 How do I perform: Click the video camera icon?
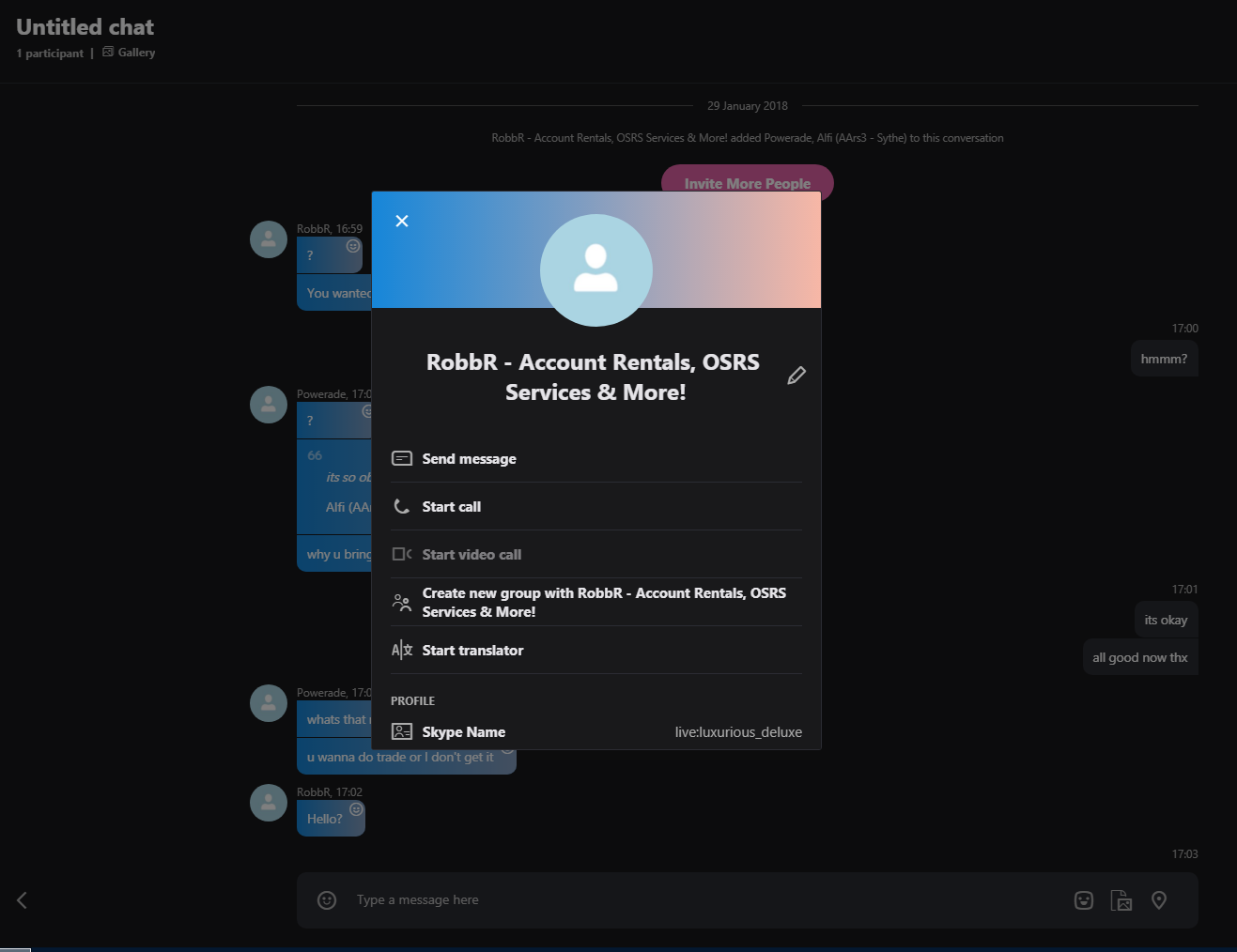402,554
